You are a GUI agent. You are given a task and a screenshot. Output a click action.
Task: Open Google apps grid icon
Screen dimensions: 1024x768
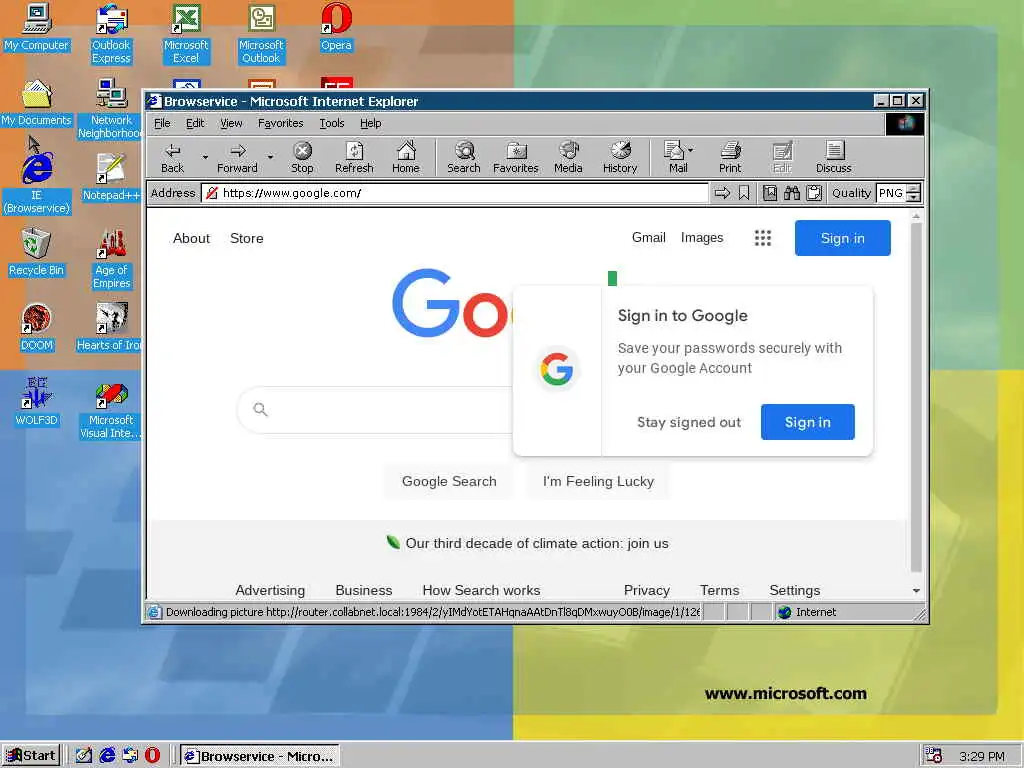(x=763, y=238)
